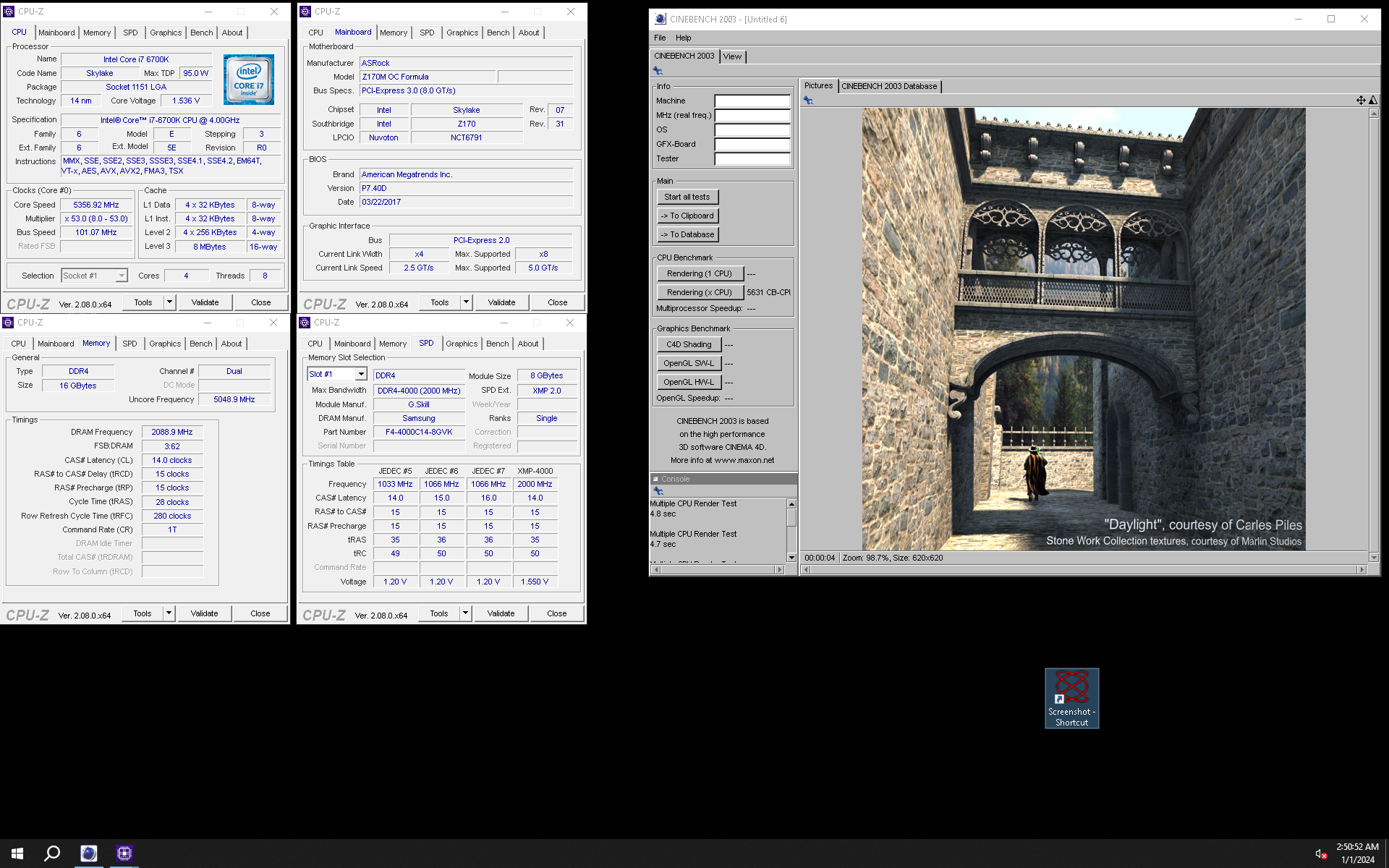Click CINEBENCH window title bar icon
1389x868 pixels.
tap(660, 20)
